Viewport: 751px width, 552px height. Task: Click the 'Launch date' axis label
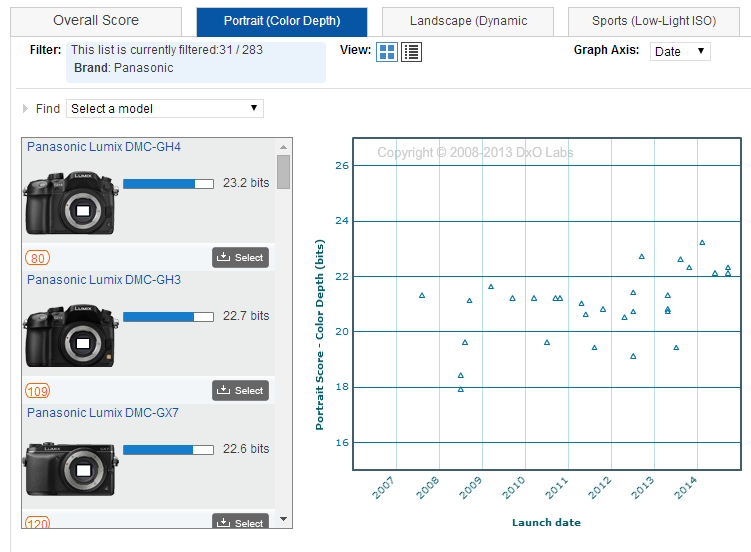coord(546,522)
